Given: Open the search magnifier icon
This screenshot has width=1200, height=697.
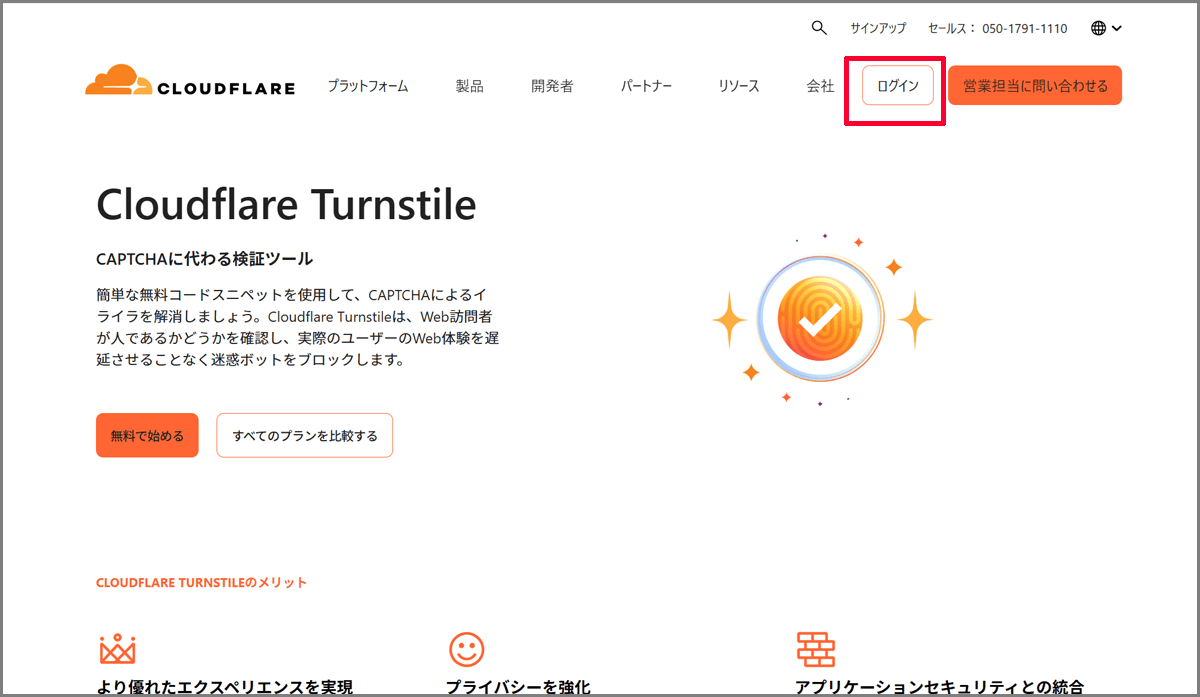Looking at the screenshot, I should pos(819,28).
